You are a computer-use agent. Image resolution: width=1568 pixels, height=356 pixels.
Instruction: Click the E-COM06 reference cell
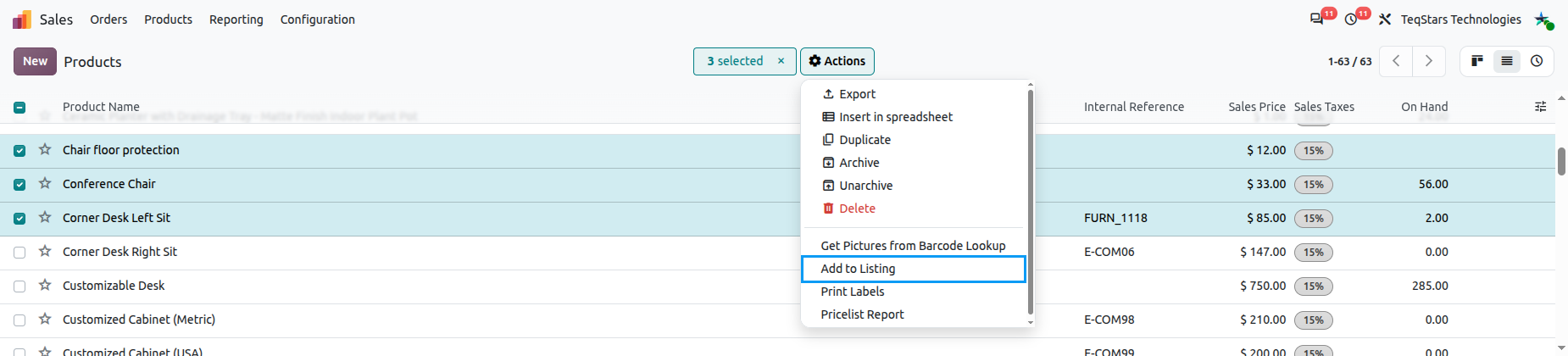(x=1109, y=252)
